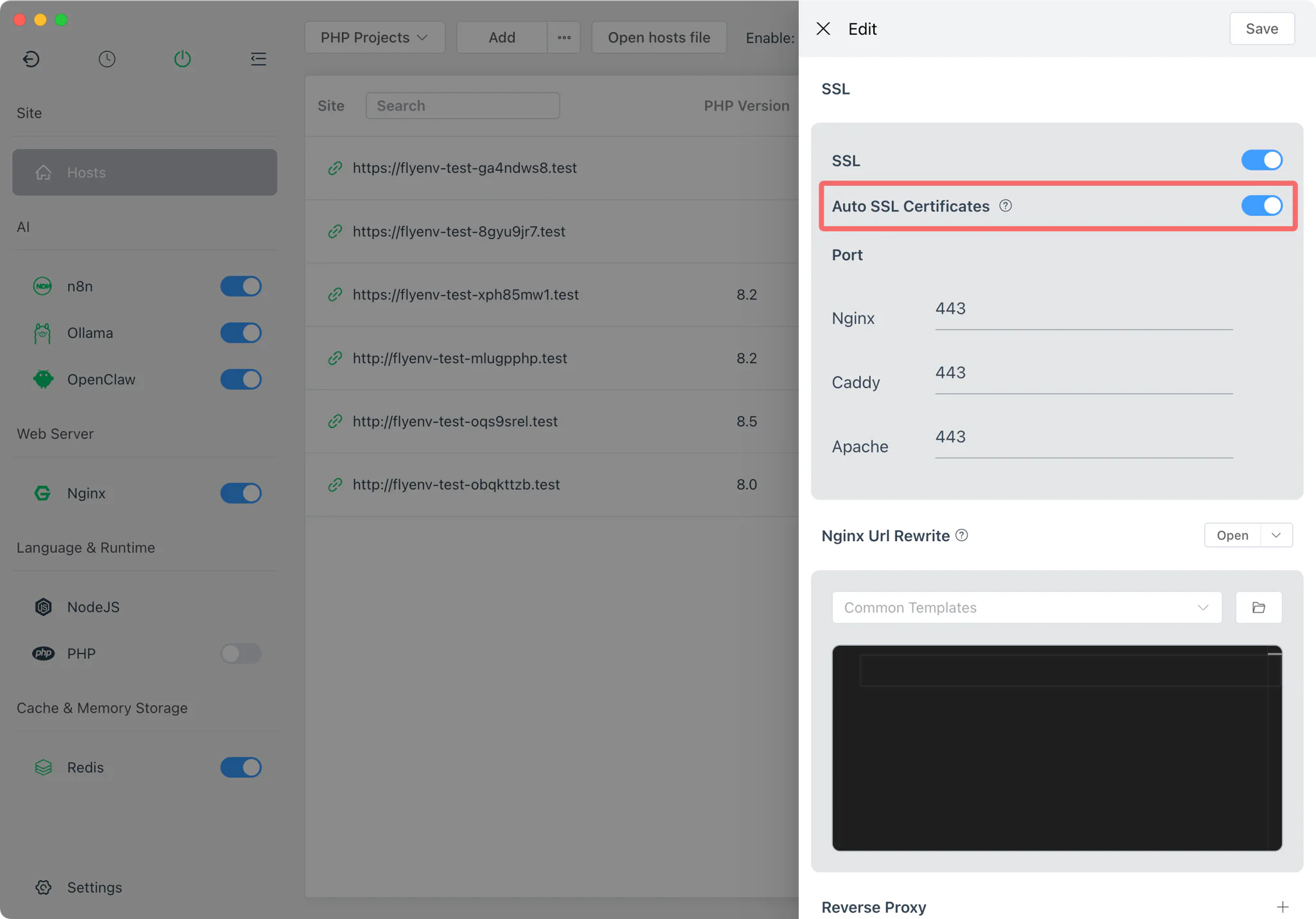This screenshot has width=1316, height=919.
Task: Open Settings from the sidebar
Action: (x=94, y=887)
